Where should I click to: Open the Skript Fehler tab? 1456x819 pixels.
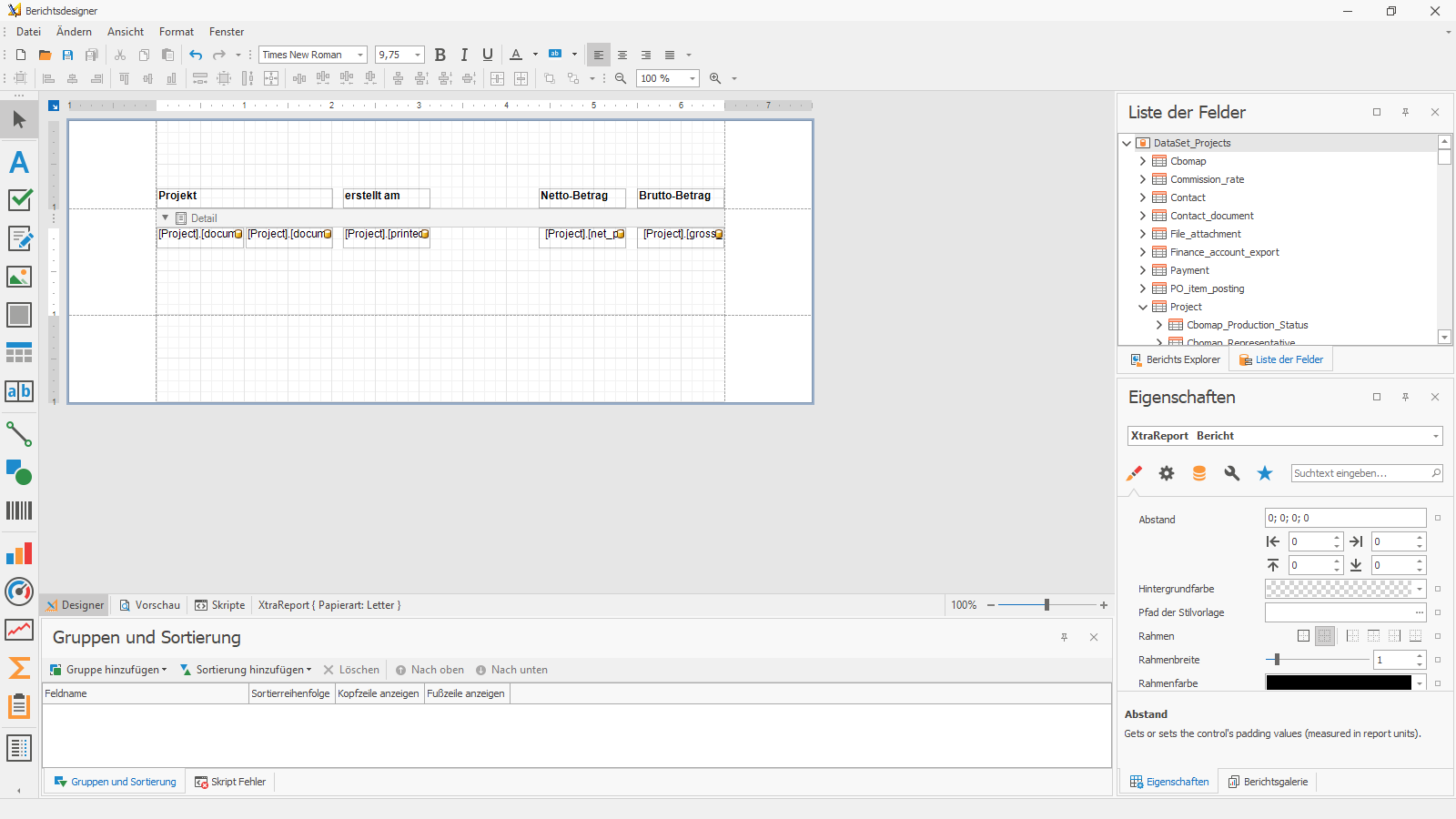[230, 782]
